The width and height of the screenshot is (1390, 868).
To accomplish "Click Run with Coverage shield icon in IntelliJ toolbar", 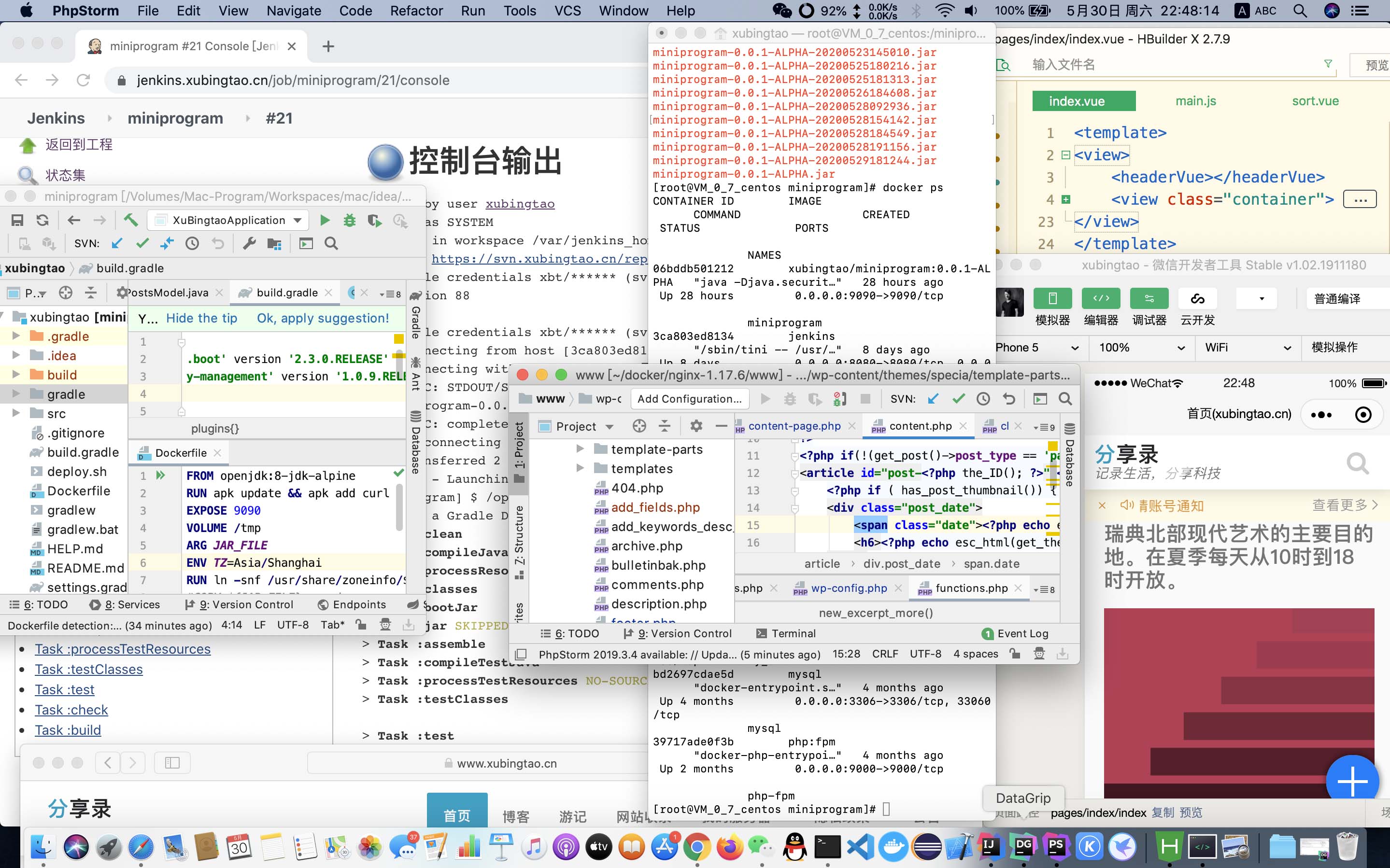I will coord(374,221).
